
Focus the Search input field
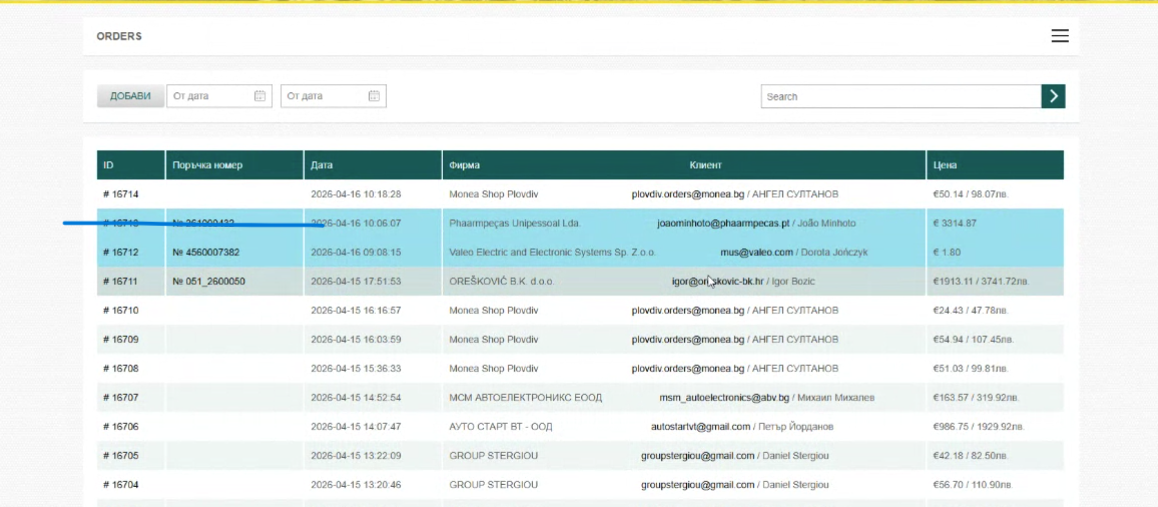pos(900,96)
